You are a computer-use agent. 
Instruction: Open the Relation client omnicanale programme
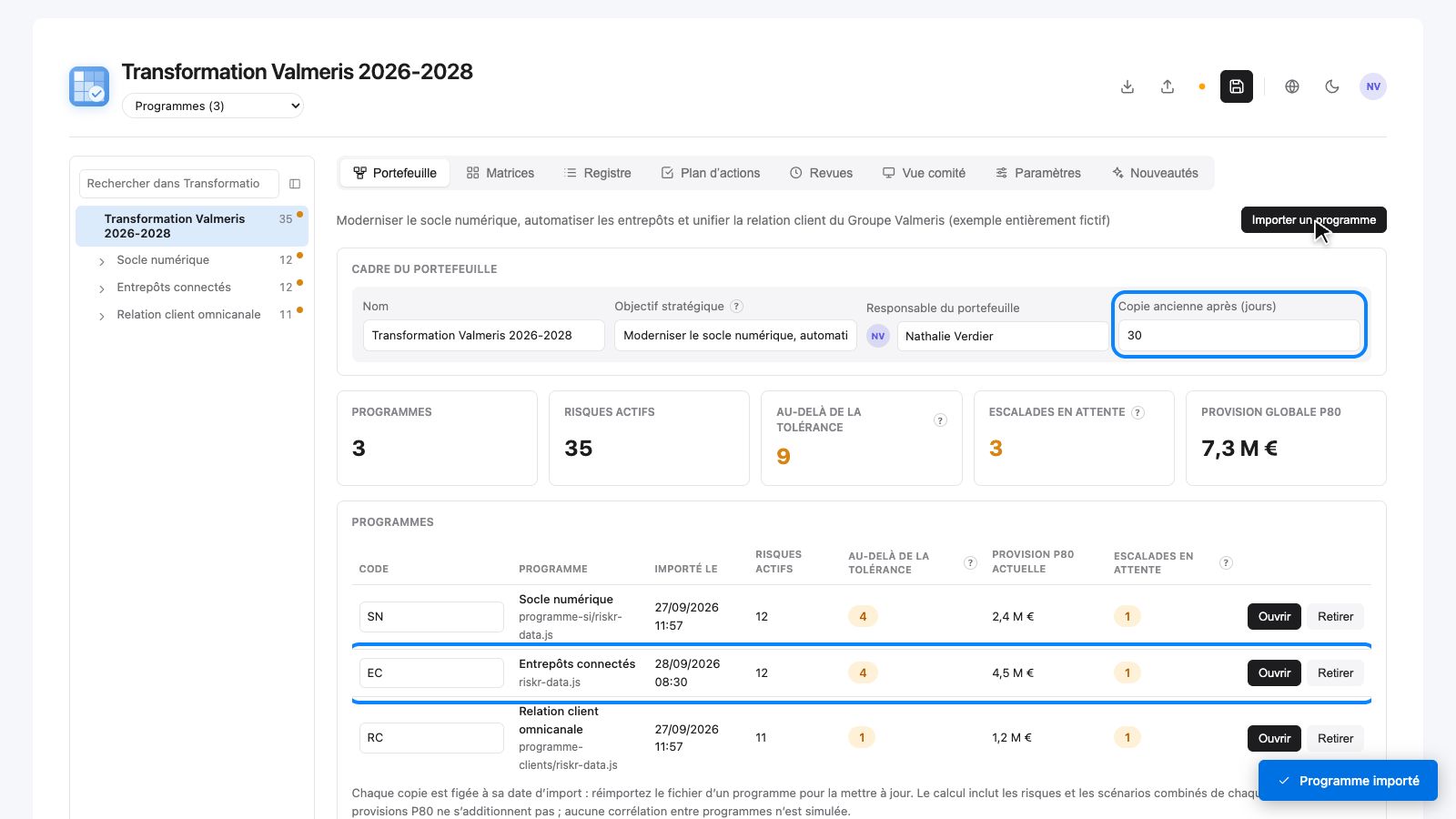tap(1274, 738)
